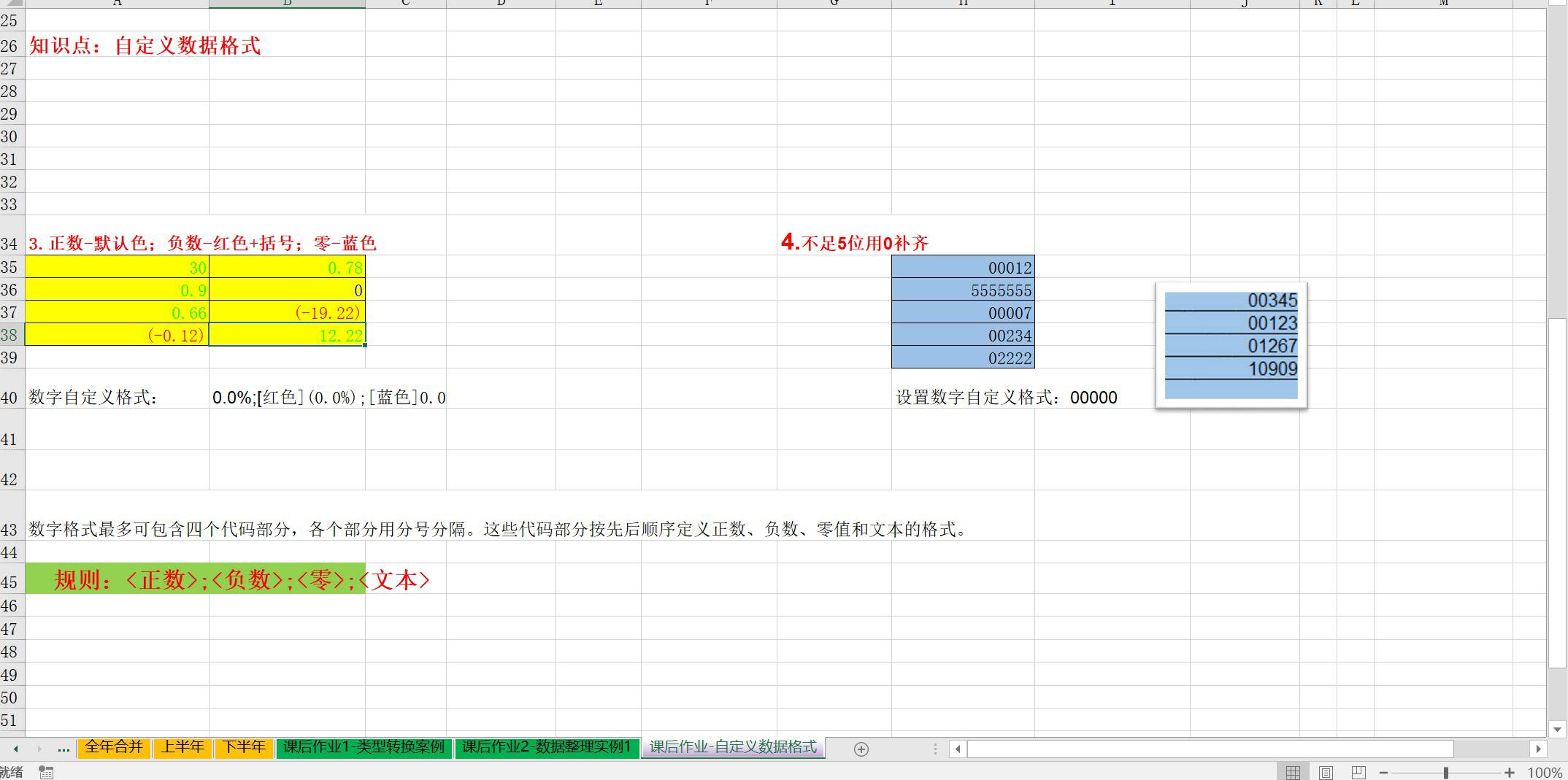Open the 课后作业2-数据整理实例1 sheet tab
This screenshot has width=1568, height=780.
click(546, 747)
